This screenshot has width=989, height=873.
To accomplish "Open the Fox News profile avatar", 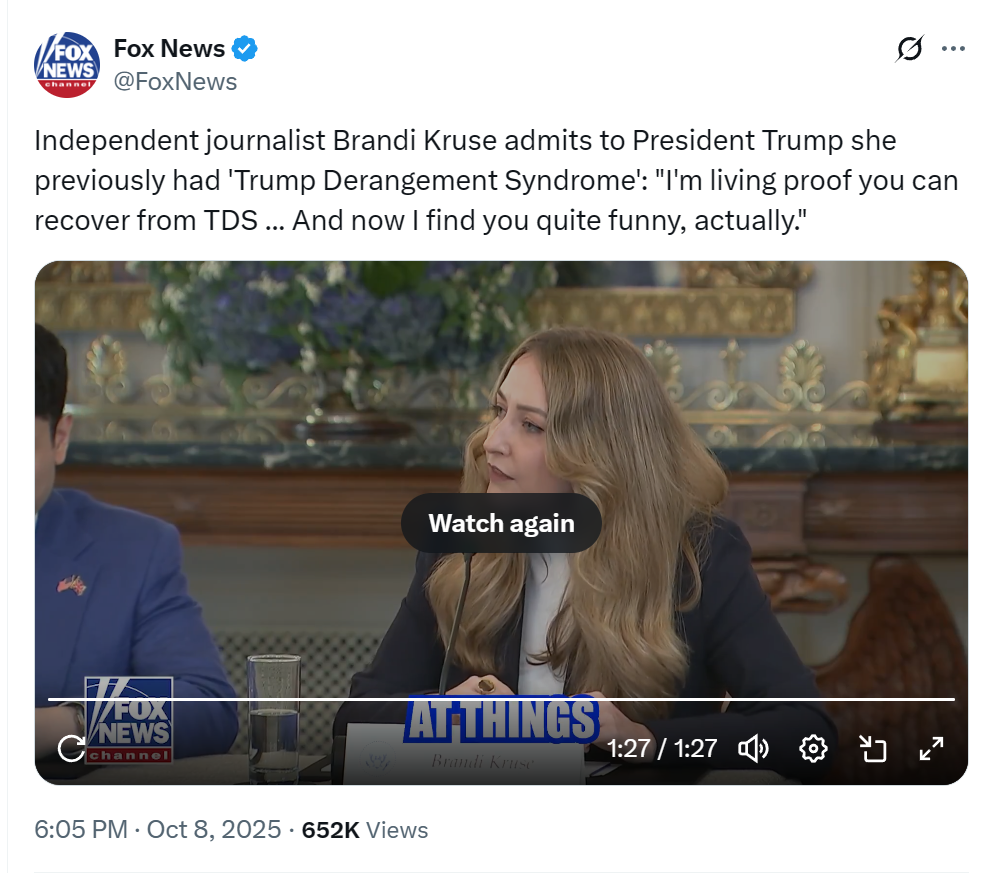I will pos(67,64).
